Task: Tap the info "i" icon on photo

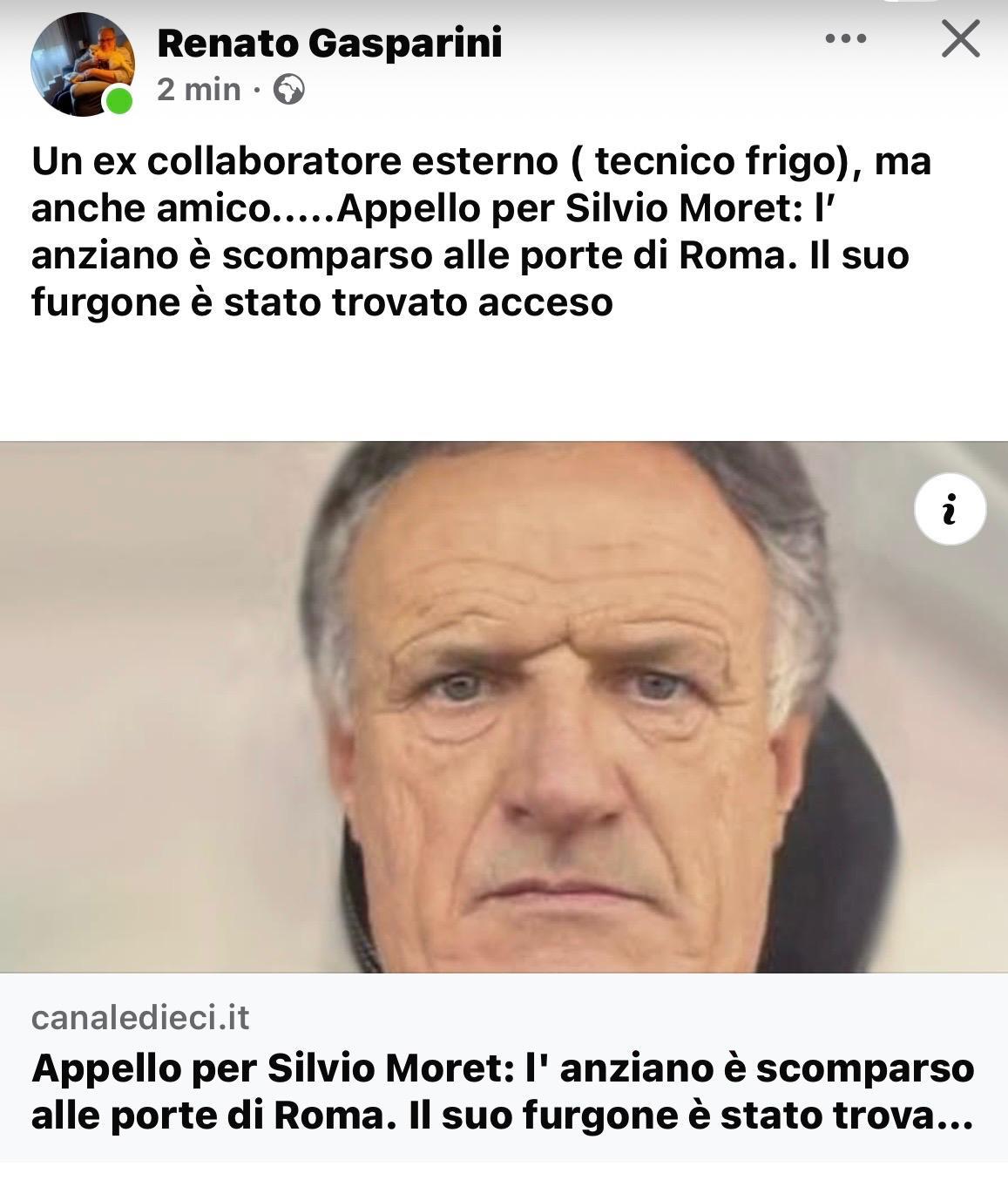Action: 950,509
